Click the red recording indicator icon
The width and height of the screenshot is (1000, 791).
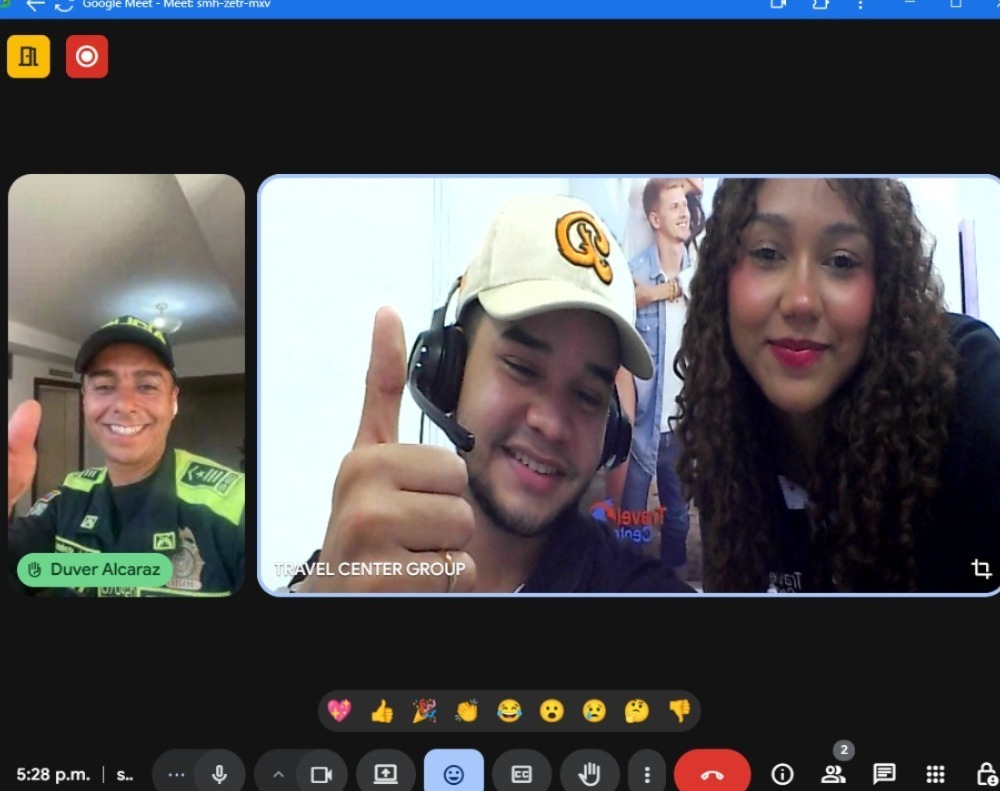87,57
